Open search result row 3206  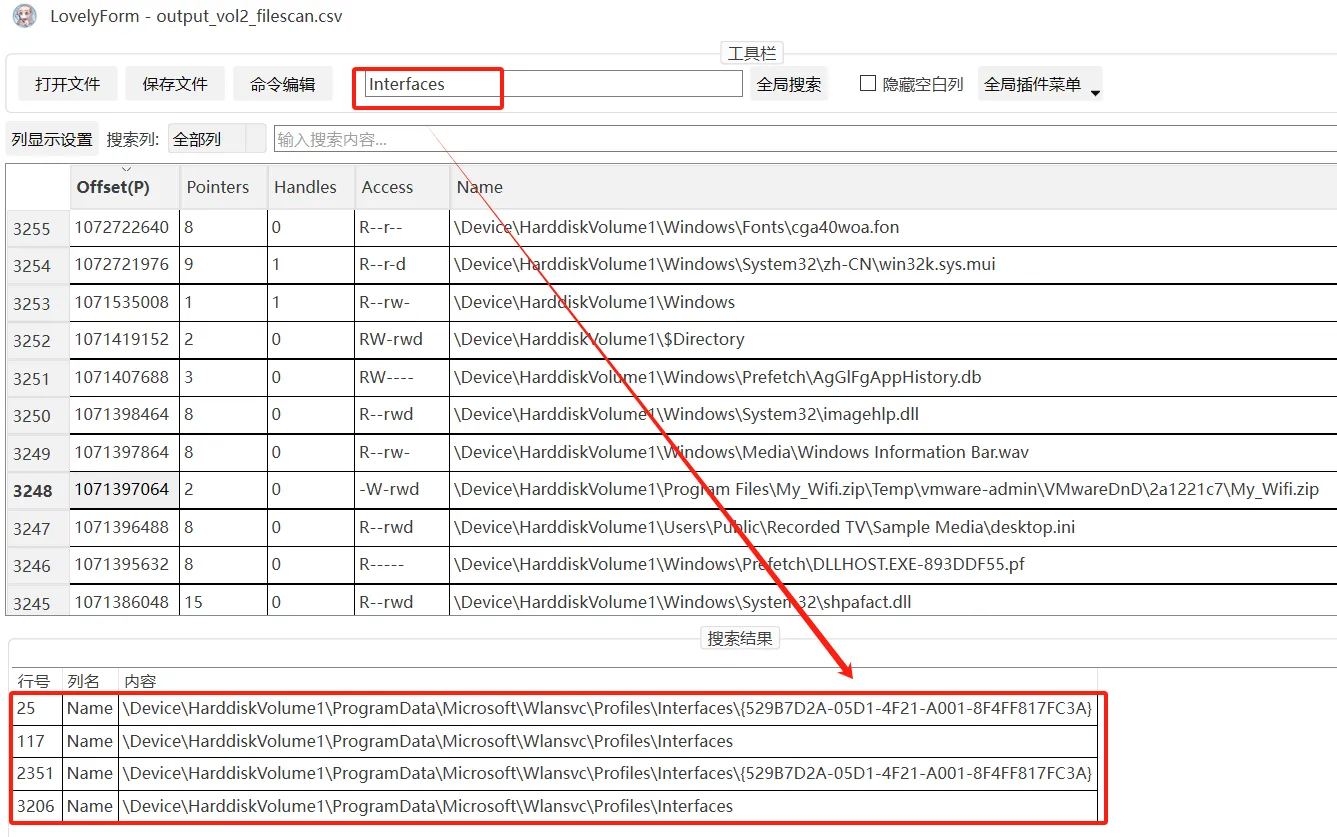[x=556, y=806]
